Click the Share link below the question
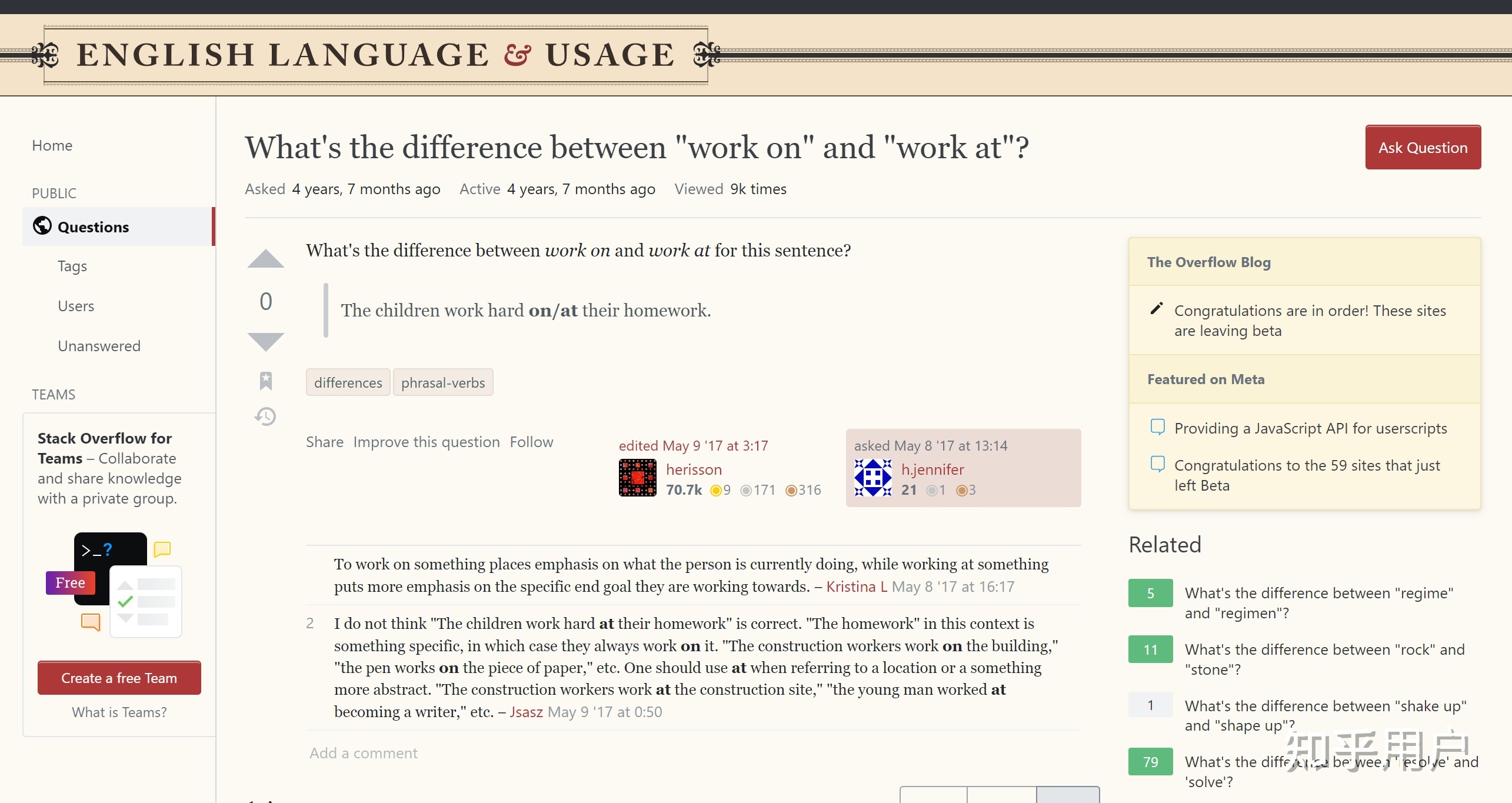Viewport: 1512px width, 803px height. (x=323, y=441)
